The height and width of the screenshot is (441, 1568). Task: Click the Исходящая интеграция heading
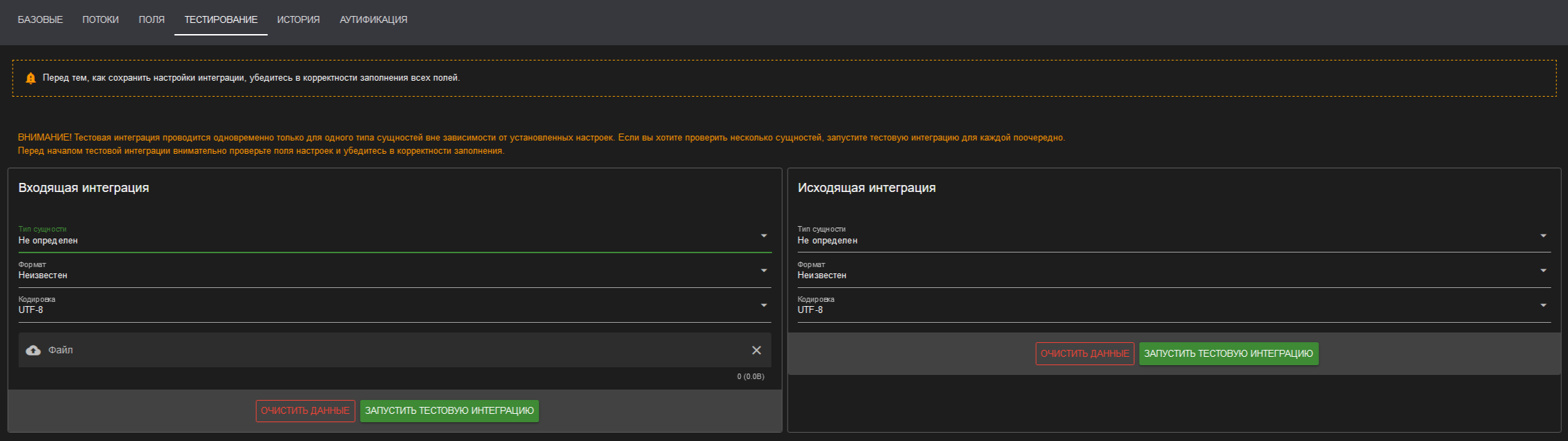867,188
